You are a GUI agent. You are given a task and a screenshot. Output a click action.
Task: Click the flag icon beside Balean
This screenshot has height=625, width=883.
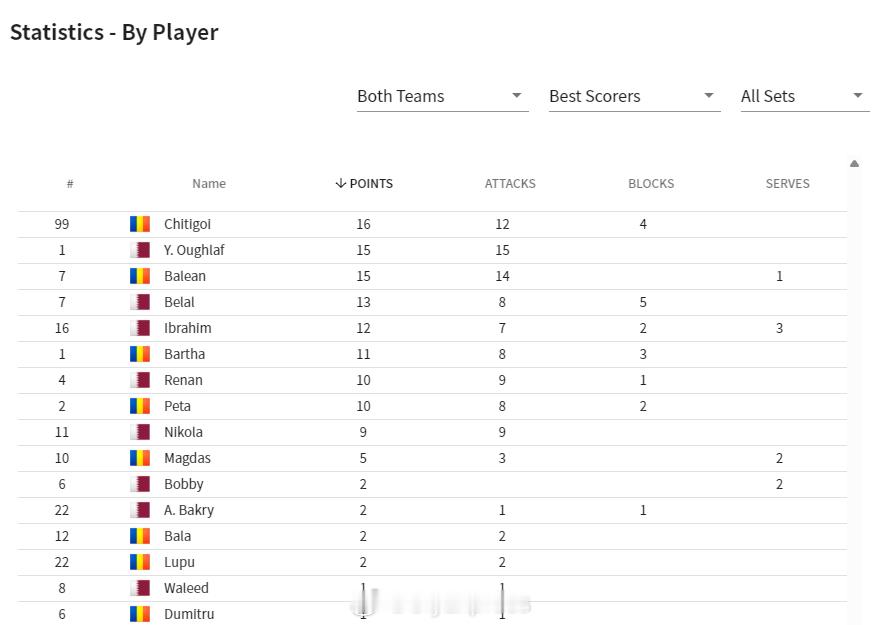click(x=140, y=276)
